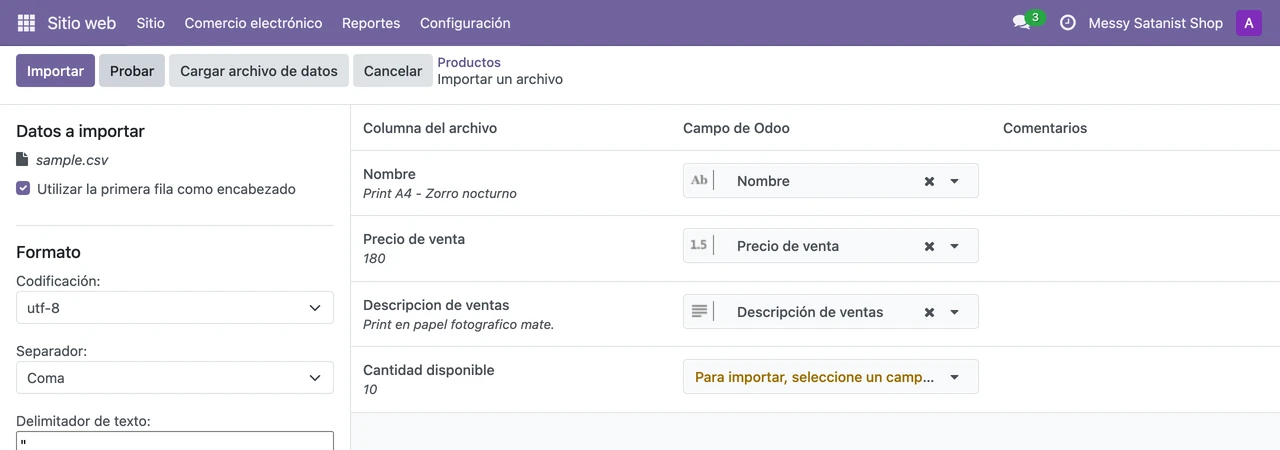Click the Importar button
1280x450 pixels.
pos(55,71)
